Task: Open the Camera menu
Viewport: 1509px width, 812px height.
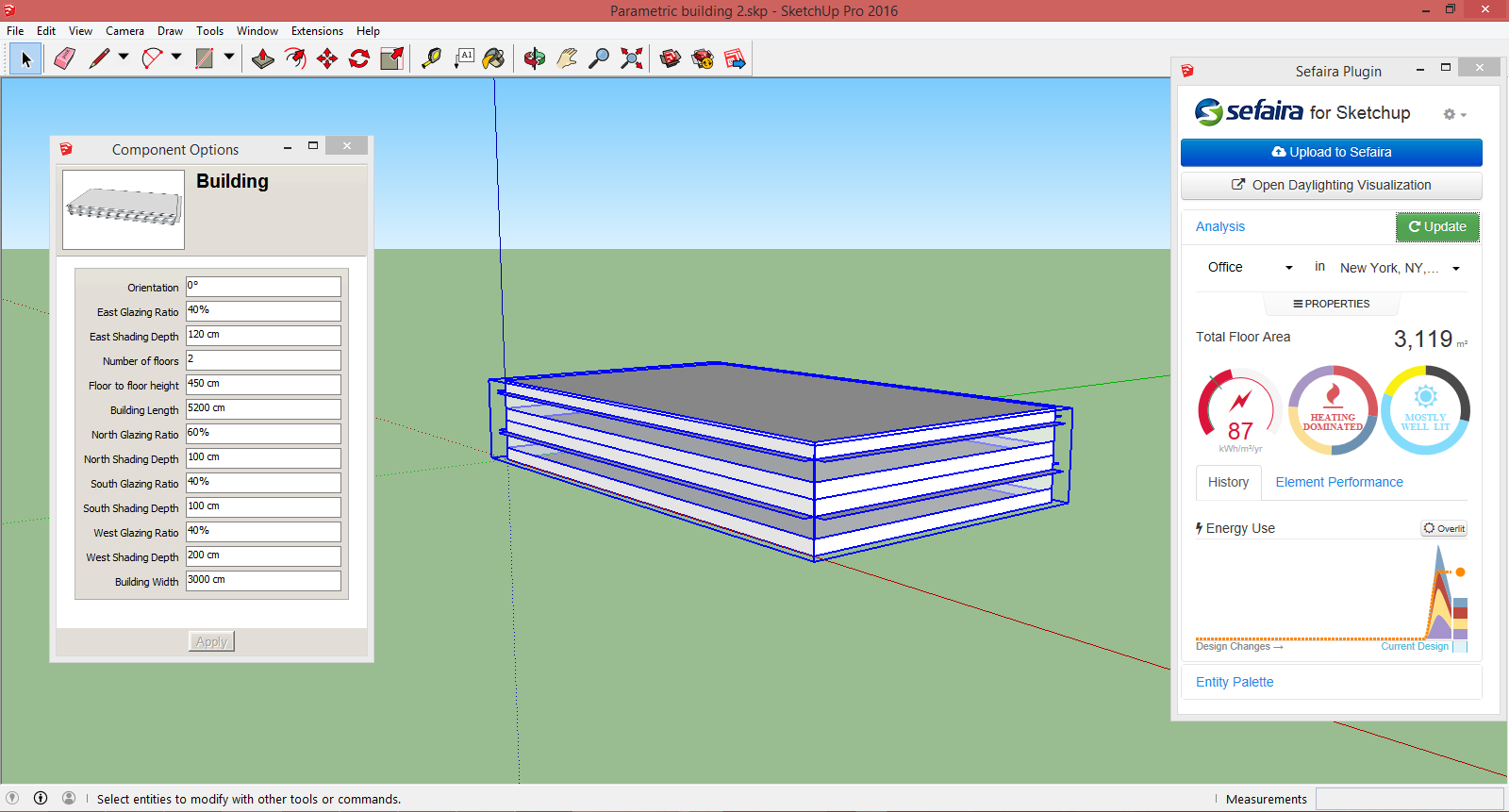Action: (124, 31)
